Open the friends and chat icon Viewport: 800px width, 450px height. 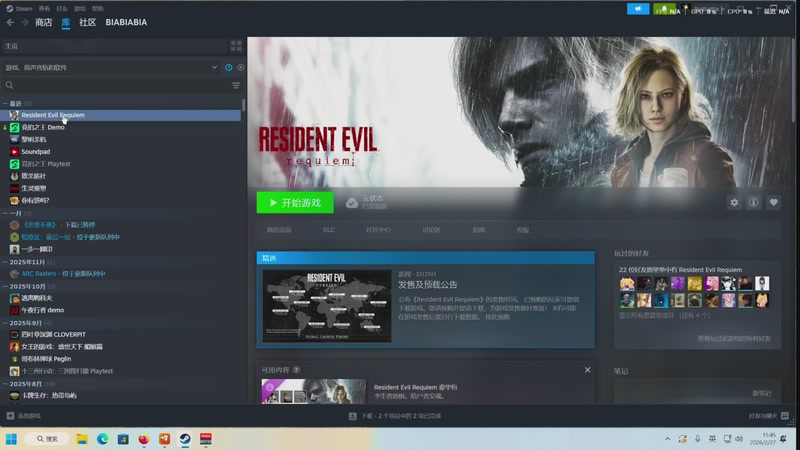coord(785,416)
